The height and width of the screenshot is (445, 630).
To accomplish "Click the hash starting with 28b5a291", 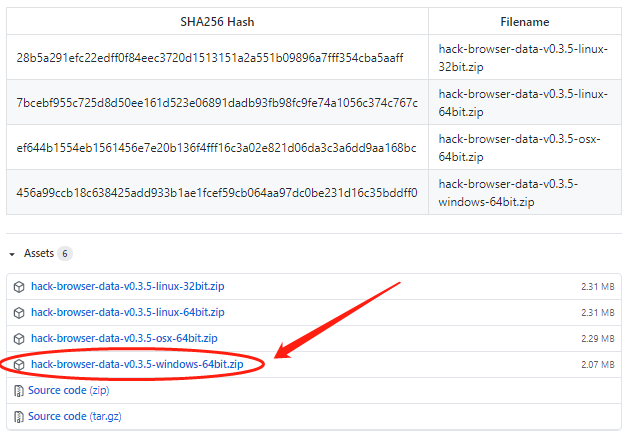I will [210, 58].
